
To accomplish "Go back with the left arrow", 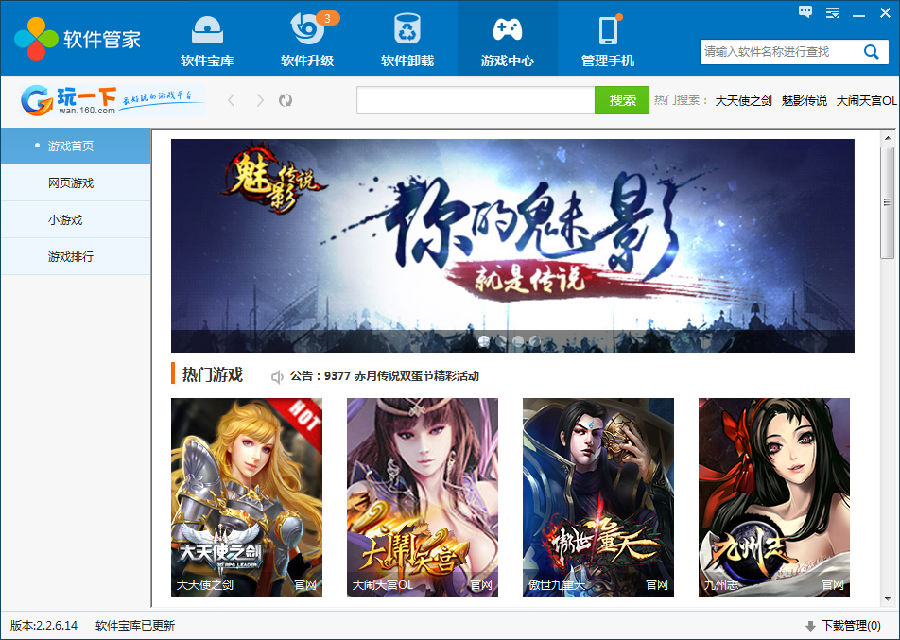I will [x=231, y=100].
